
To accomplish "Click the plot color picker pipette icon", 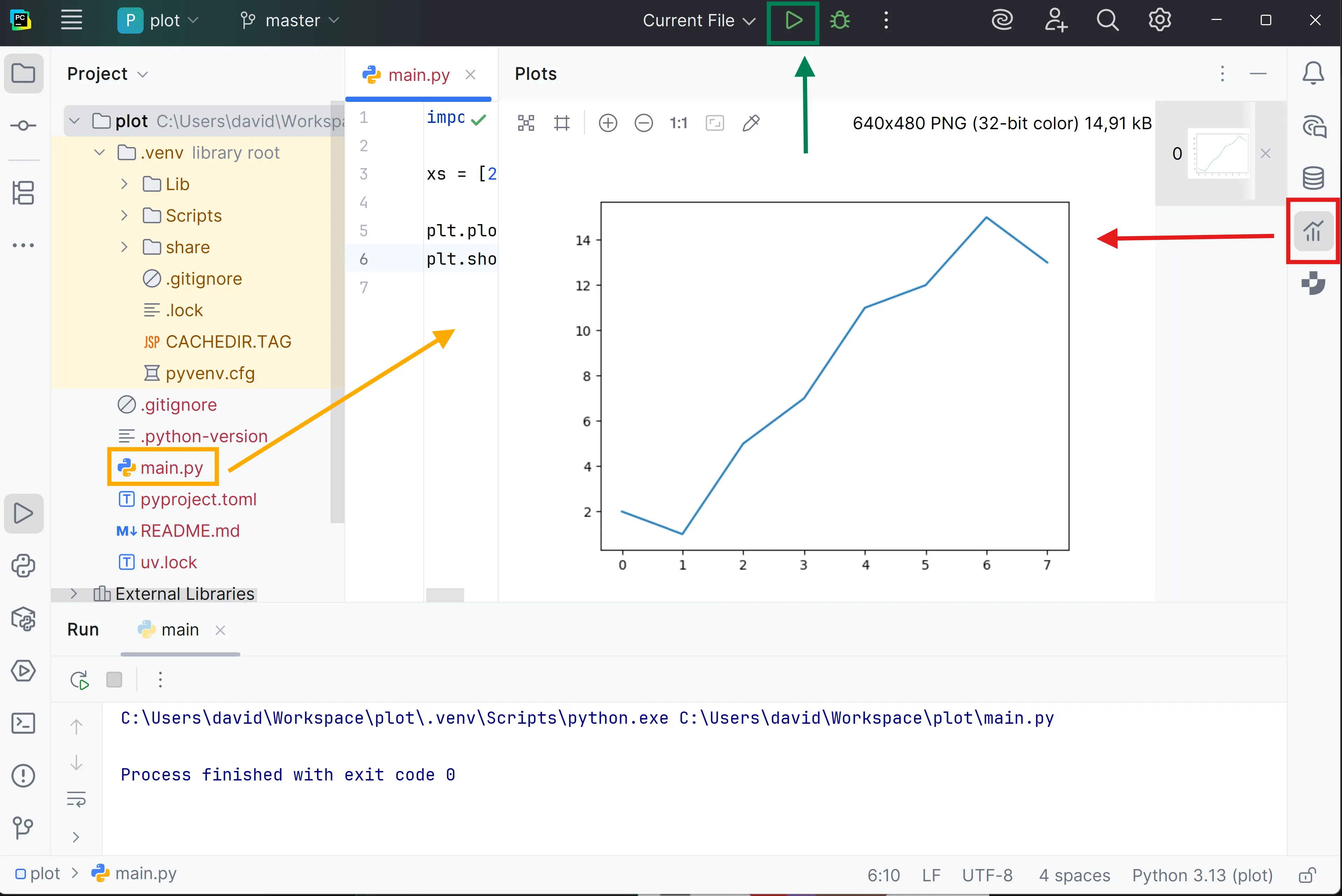I will [x=750, y=123].
